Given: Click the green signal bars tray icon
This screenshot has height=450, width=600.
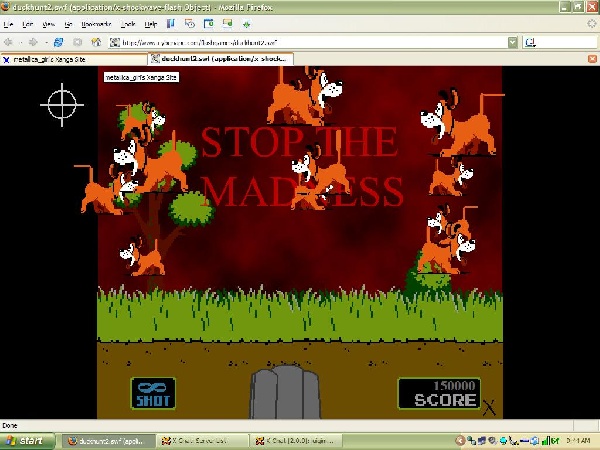Looking at the screenshot, I should point(546,441).
